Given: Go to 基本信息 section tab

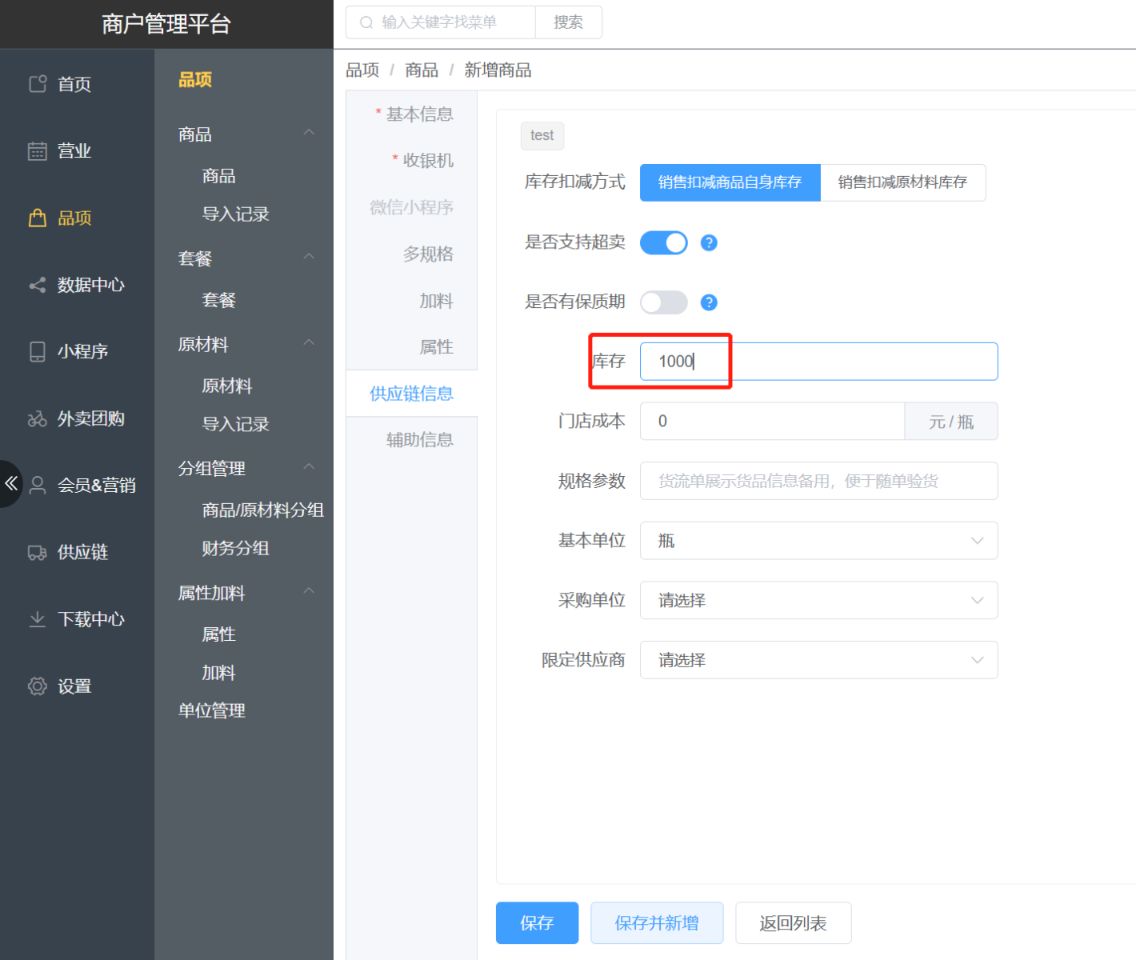Looking at the screenshot, I should pos(412,114).
